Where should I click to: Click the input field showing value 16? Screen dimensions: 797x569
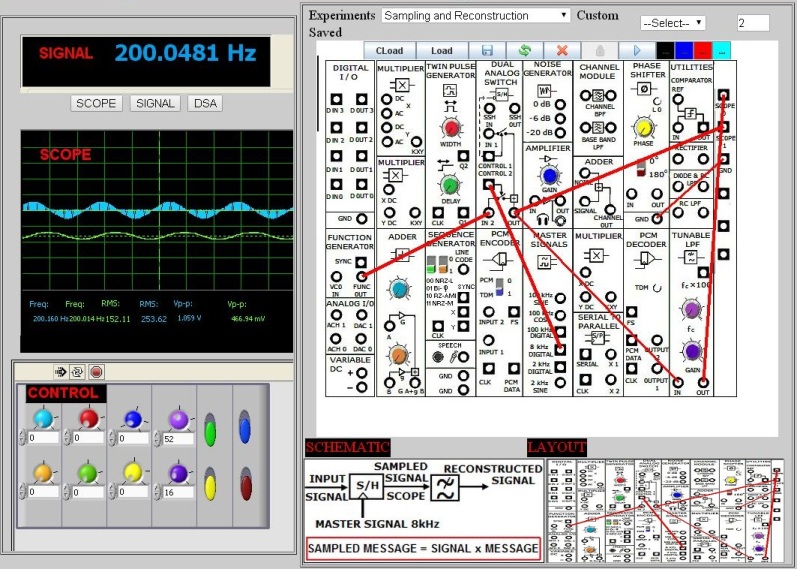click(x=180, y=493)
